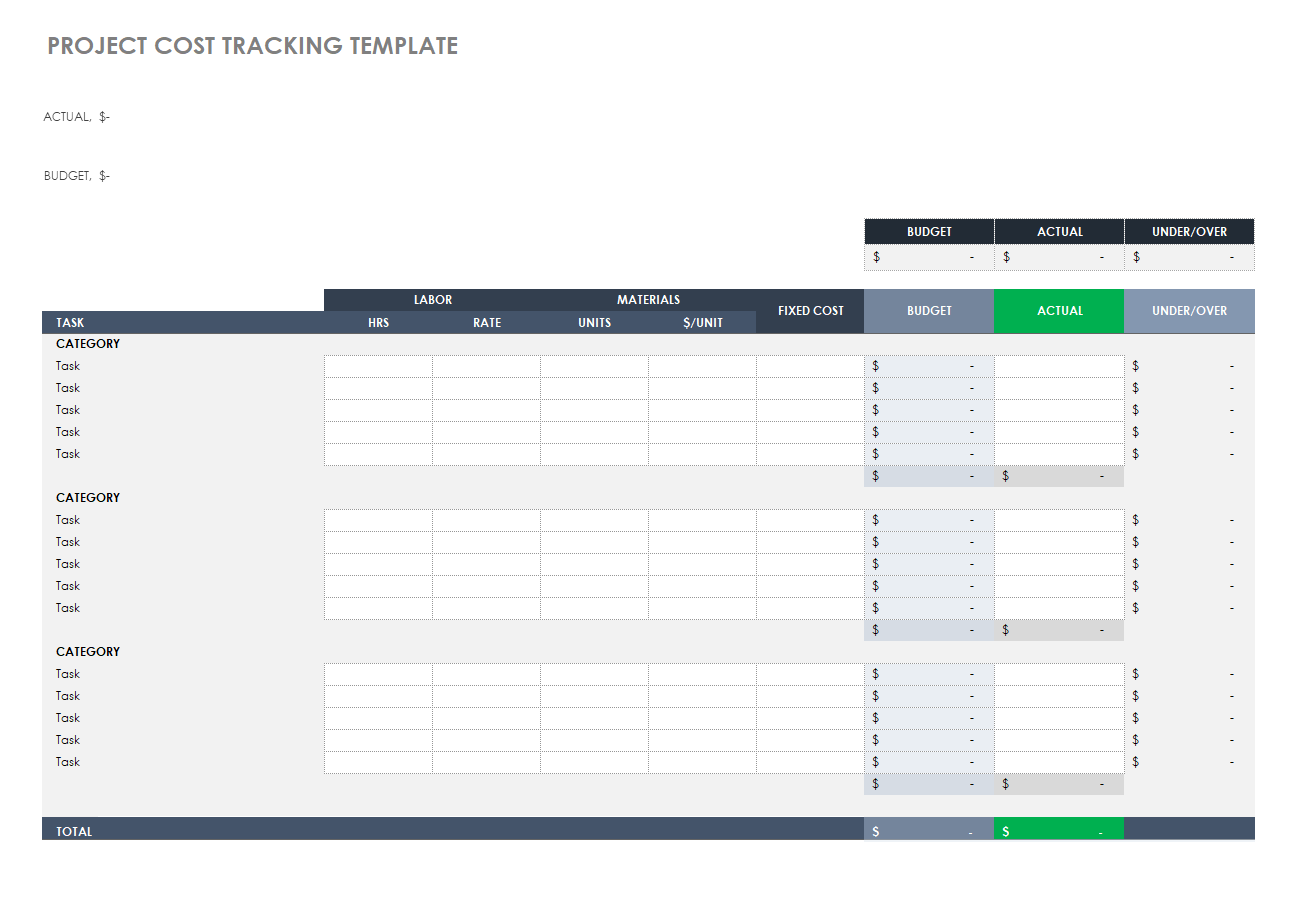Viewport: 1304px width, 910px height.
Task: Select the first CATEGORY heading
Action: pos(88,344)
